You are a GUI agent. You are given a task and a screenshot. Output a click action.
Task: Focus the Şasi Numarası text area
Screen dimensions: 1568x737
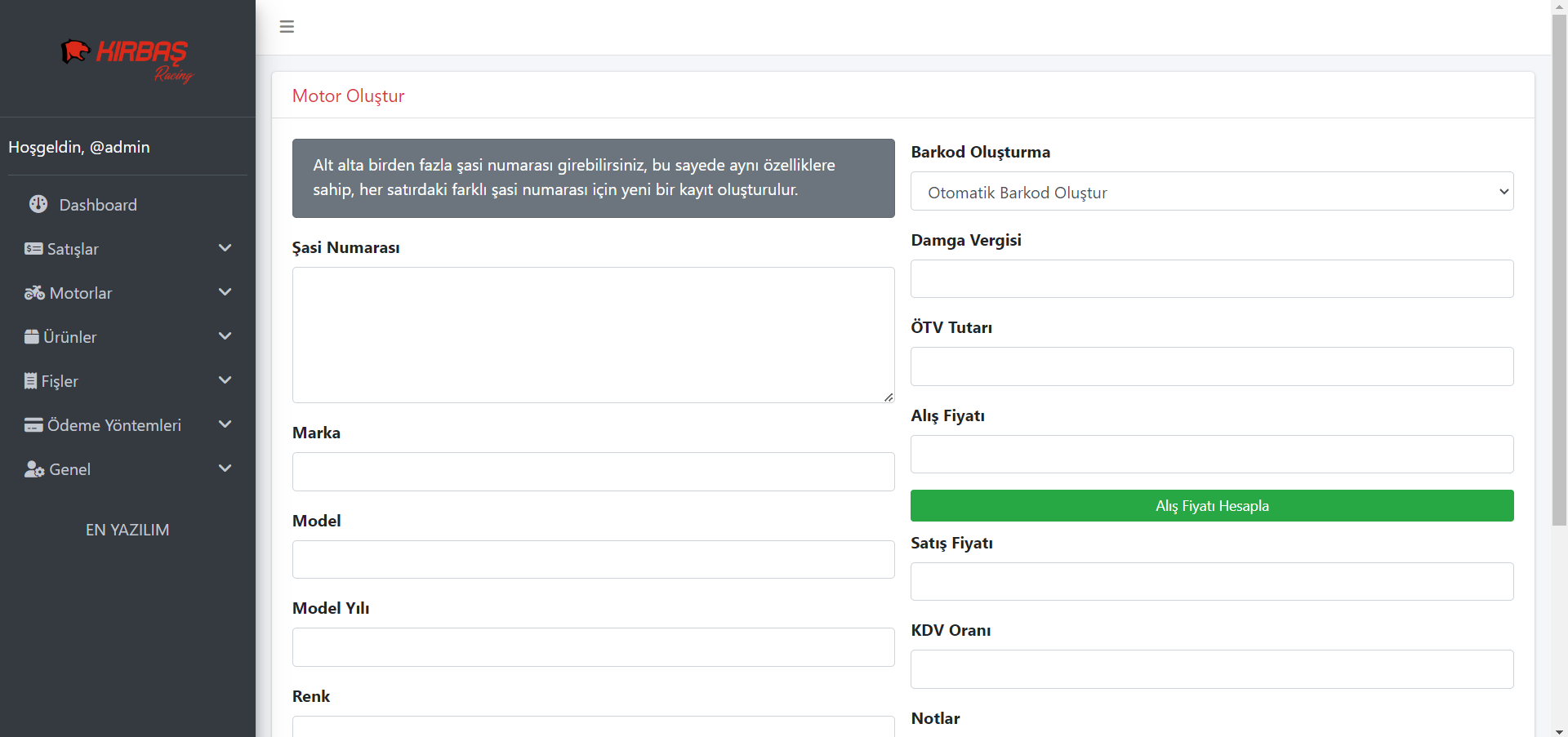click(x=593, y=335)
